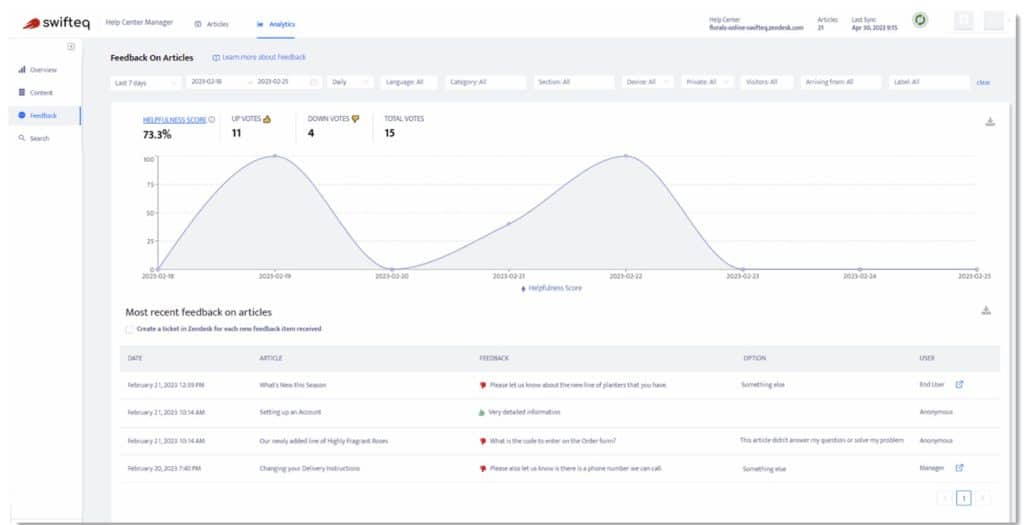Image resolution: width=1024 pixels, height=525 pixels.
Task: Click the Analytics tab chart icon
Action: pos(260,24)
